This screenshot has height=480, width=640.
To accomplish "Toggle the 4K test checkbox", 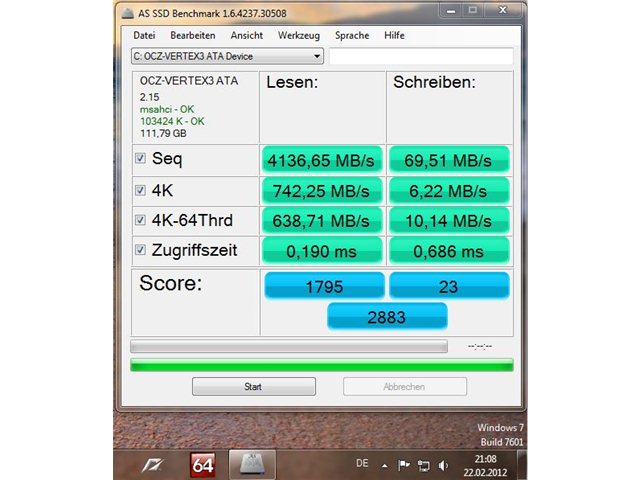I will 140,189.
